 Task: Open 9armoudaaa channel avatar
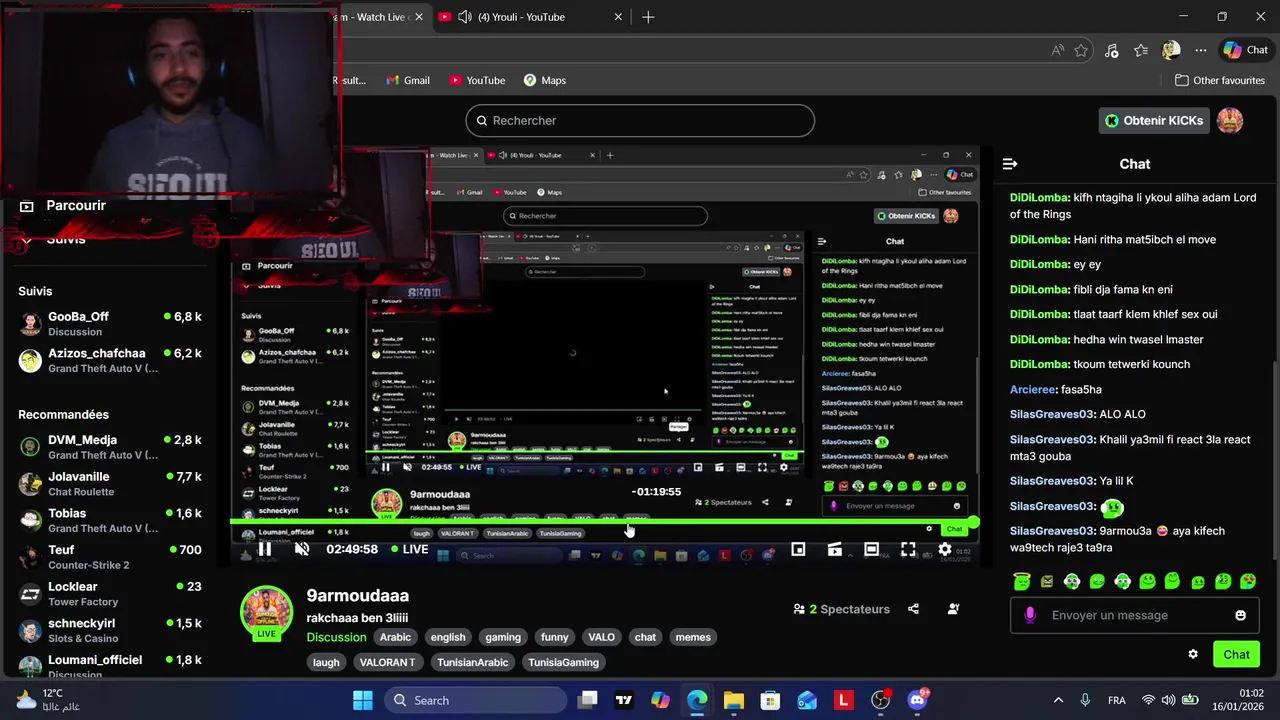266,611
